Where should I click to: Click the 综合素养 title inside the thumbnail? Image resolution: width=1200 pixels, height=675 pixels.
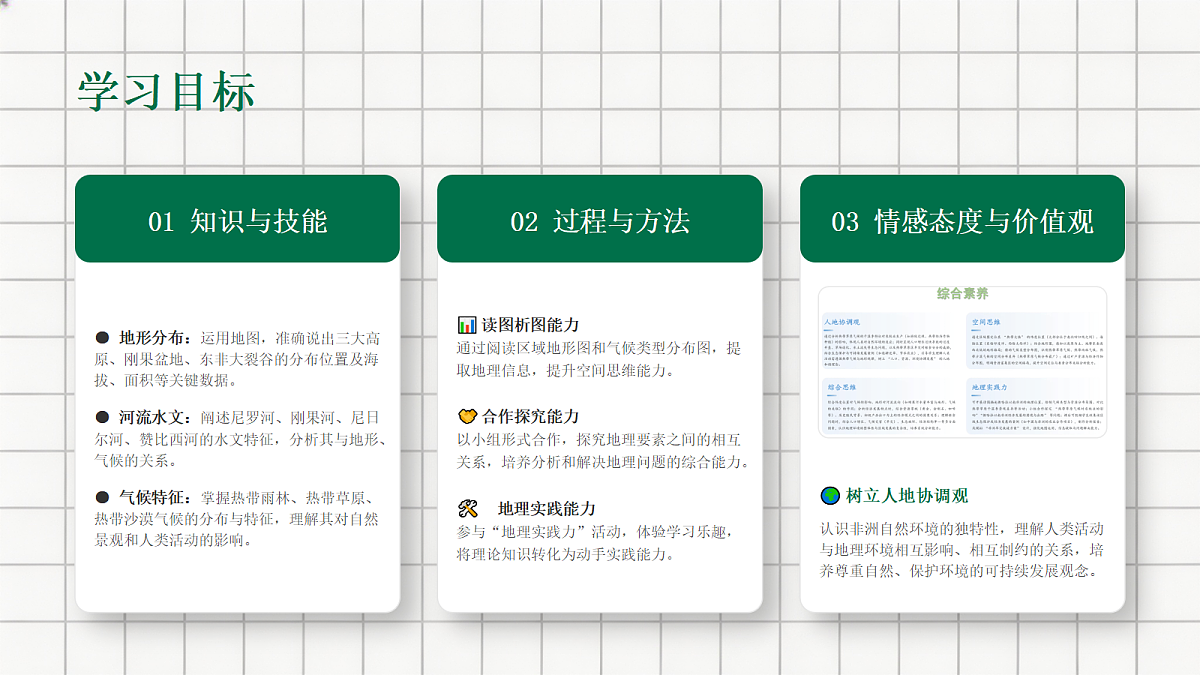[x=962, y=293]
